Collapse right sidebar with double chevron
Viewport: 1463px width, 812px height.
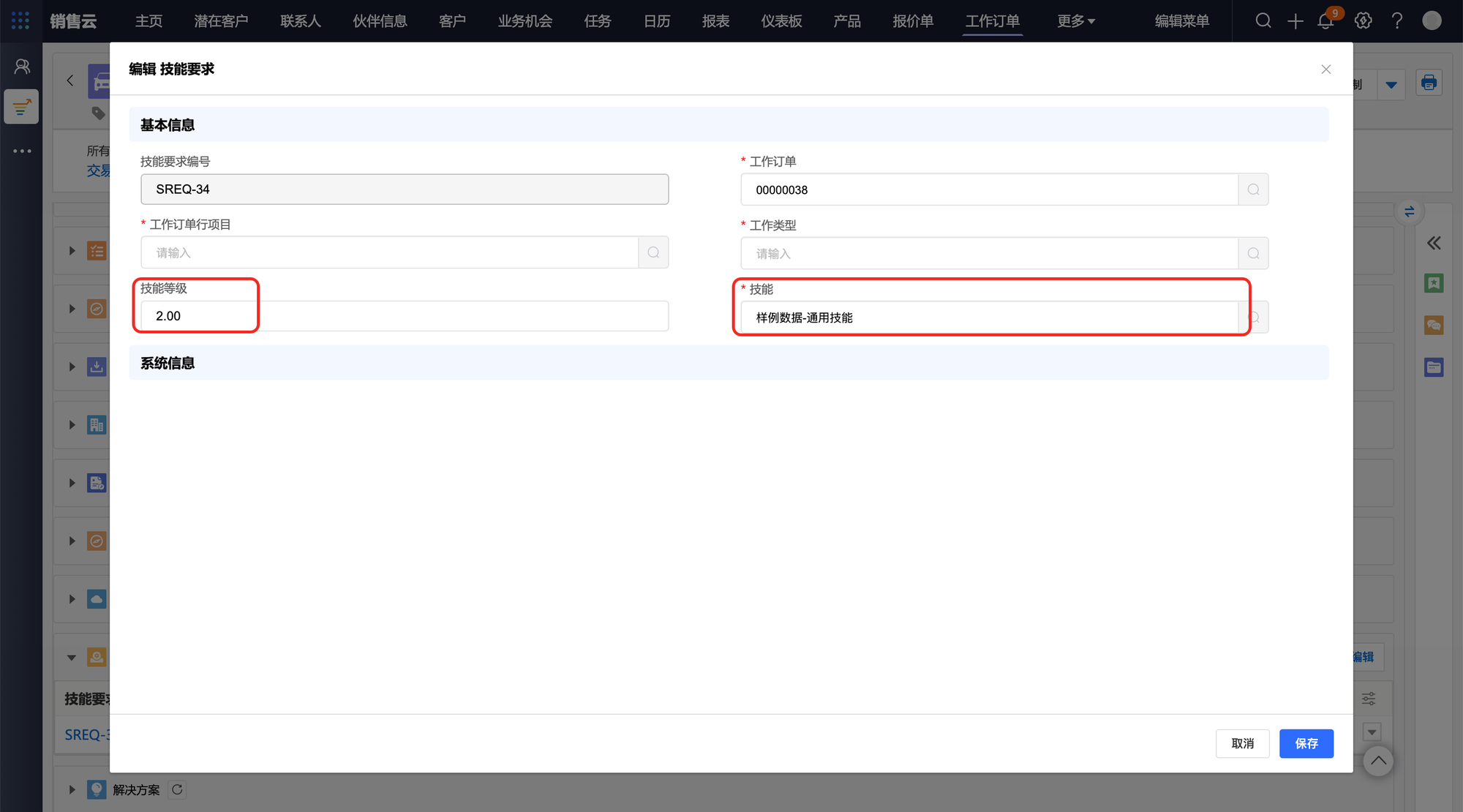point(1434,244)
